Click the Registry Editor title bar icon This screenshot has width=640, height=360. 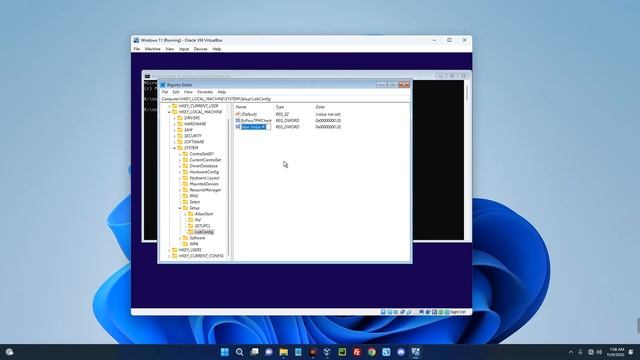pos(163,85)
